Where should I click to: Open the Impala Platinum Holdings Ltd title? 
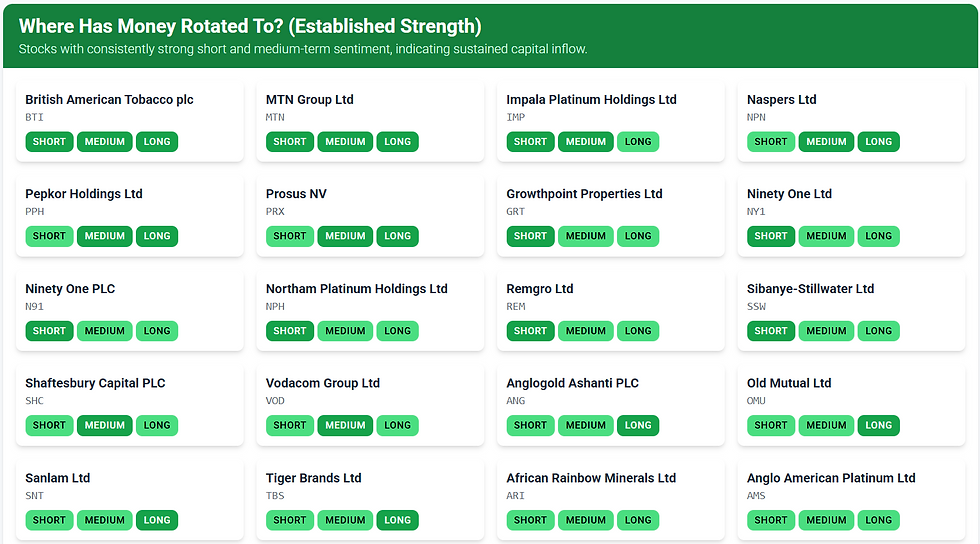pyautogui.click(x=591, y=99)
